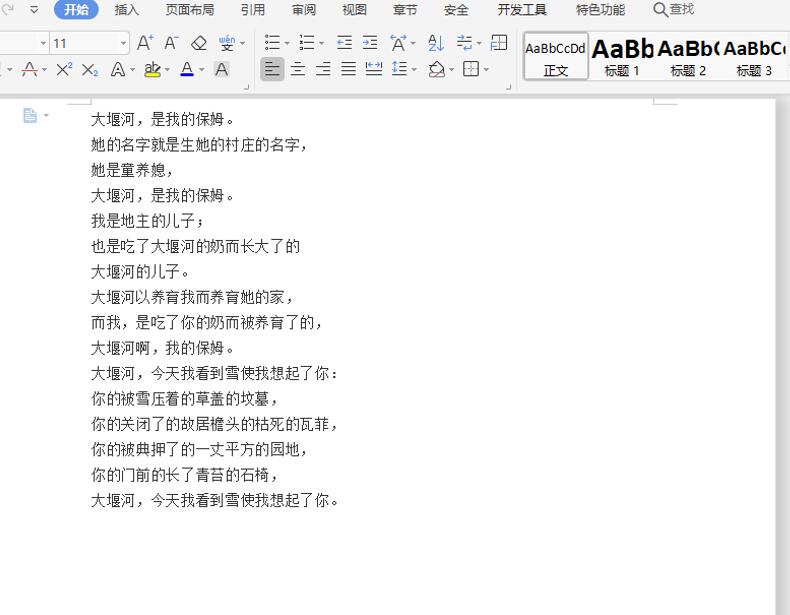The image size is (790, 615).
Task: Decrease font size with the A- icon
Action: click(171, 43)
